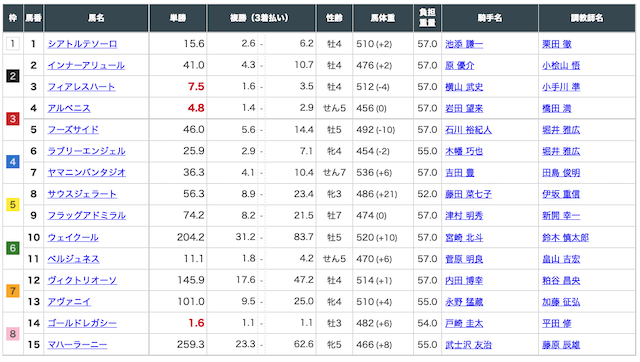Click the orange frame number 7 box

tap(13, 291)
